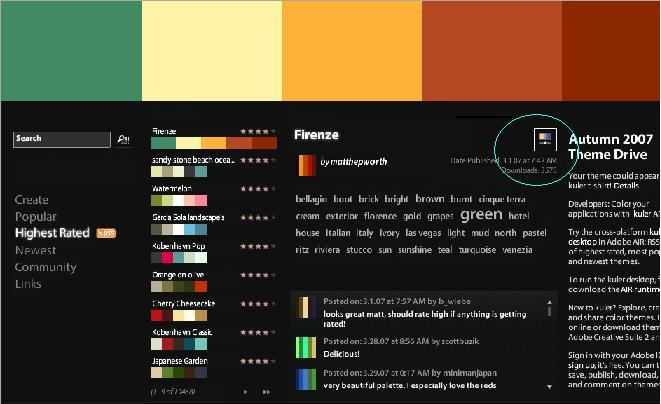
Task: Click matthepworth's author avatar icon
Action: (x=307, y=163)
